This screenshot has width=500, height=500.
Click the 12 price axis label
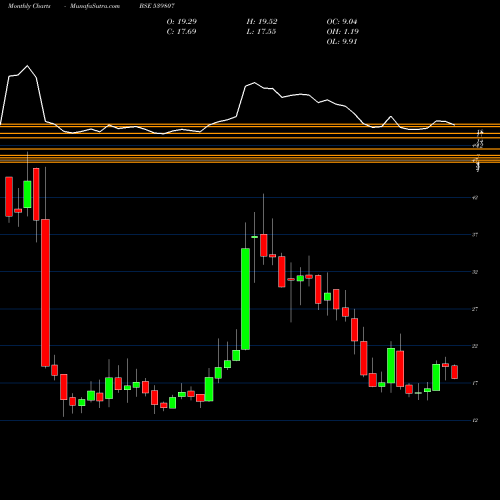point(475,420)
